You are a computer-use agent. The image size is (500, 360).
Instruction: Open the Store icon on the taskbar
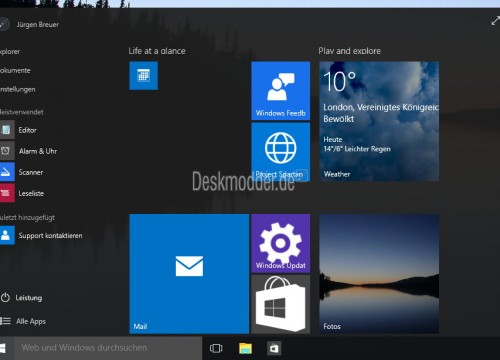(274, 348)
